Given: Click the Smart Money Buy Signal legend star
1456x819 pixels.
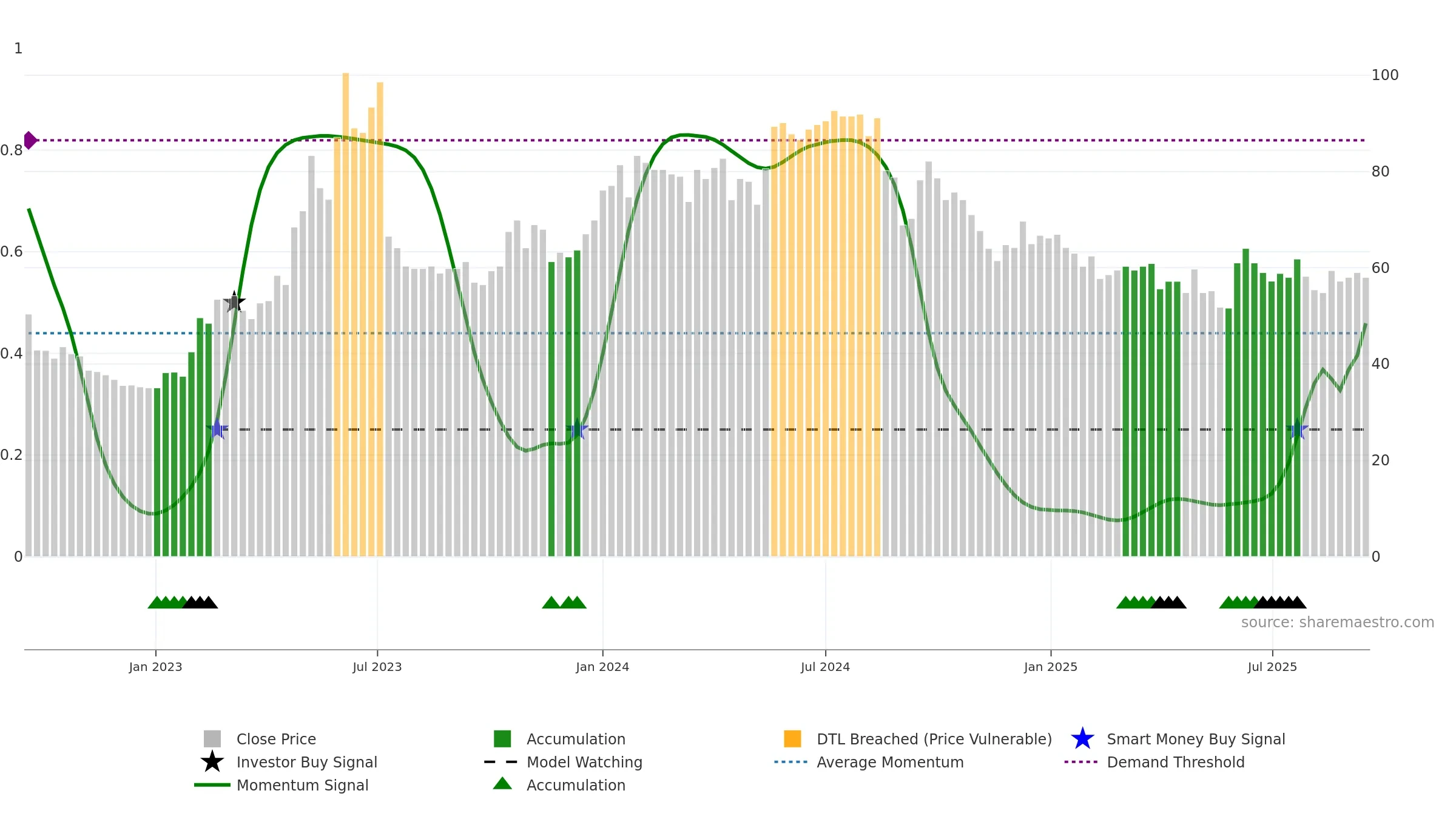Looking at the screenshot, I should click(1082, 739).
